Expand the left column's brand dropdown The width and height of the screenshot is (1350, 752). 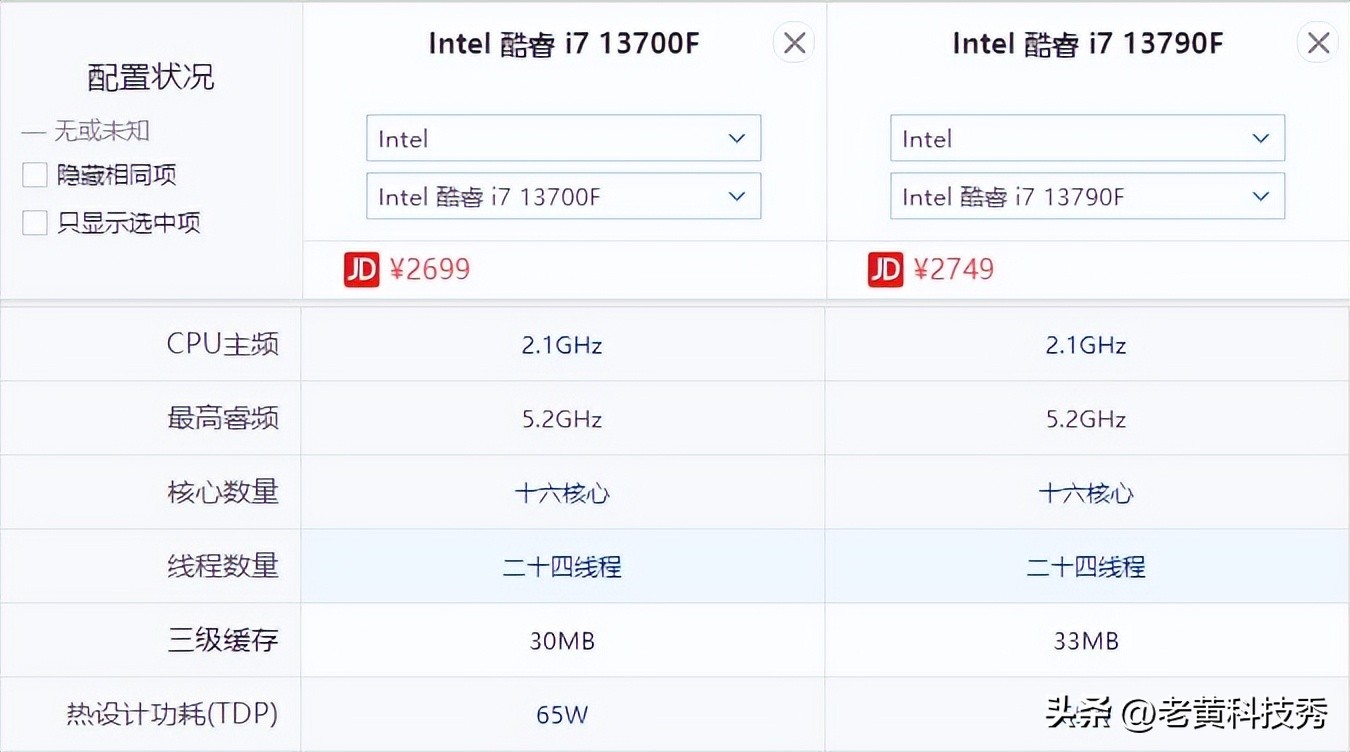tap(560, 138)
